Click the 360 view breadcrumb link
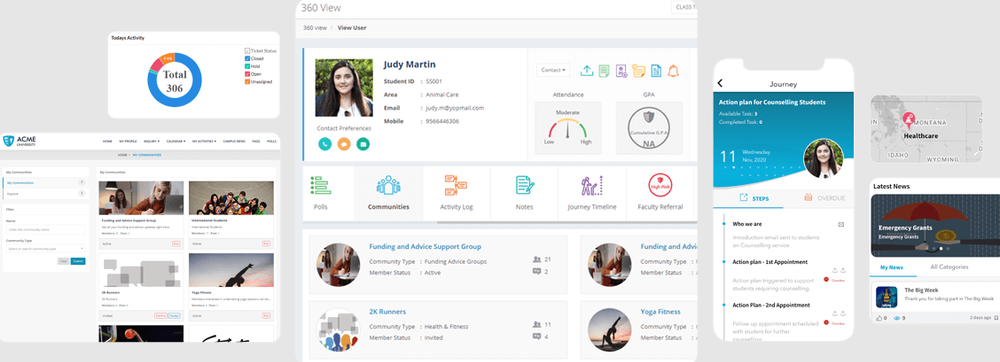The height and width of the screenshot is (362, 1000). point(315,28)
